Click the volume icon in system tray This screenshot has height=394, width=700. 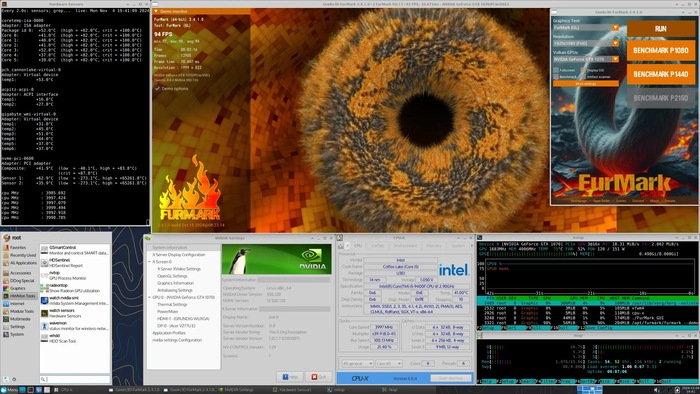point(656,390)
